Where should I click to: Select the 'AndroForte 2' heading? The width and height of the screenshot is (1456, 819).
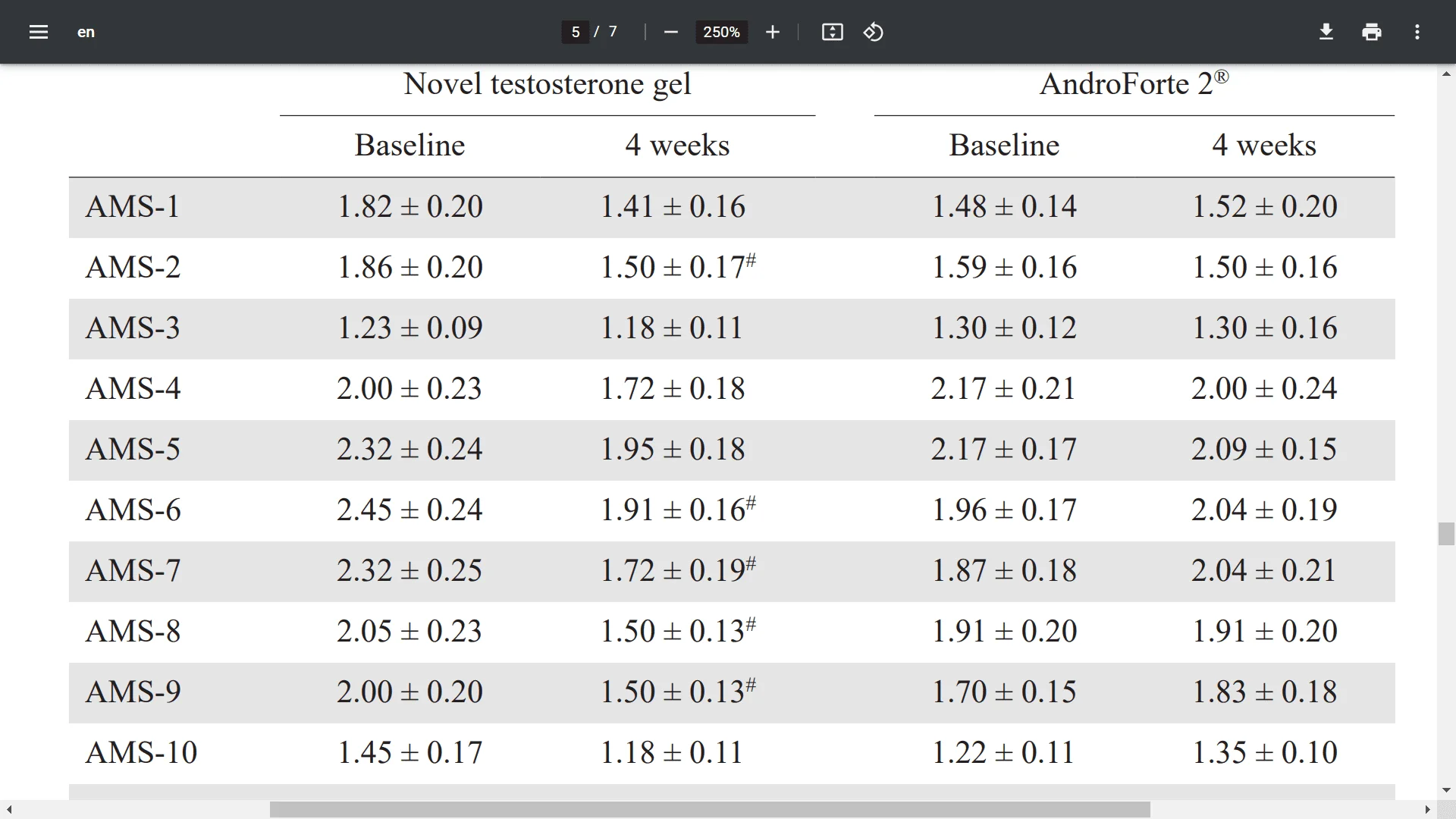click(1134, 83)
